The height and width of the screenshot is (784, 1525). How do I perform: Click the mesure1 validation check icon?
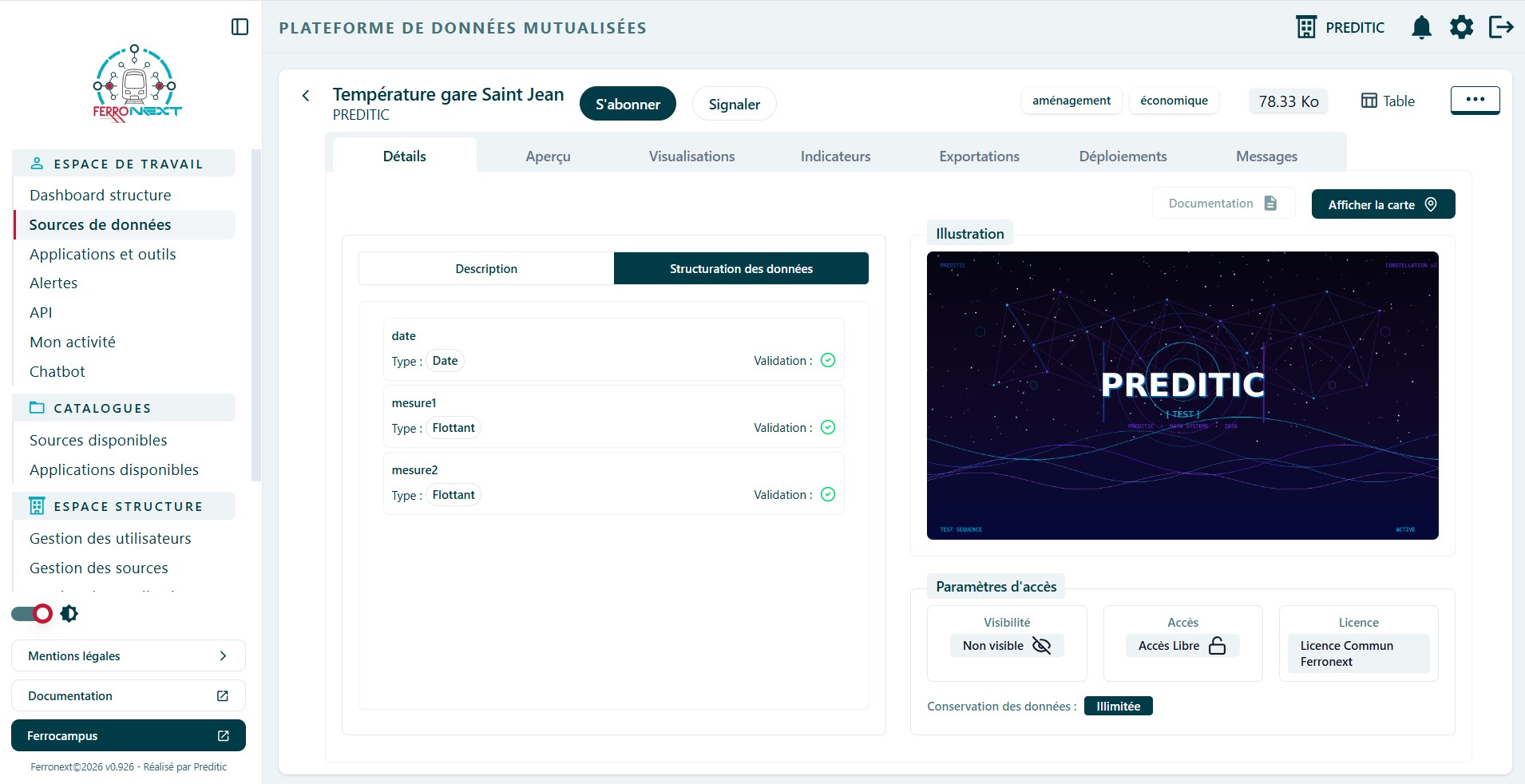[x=828, y=427]
